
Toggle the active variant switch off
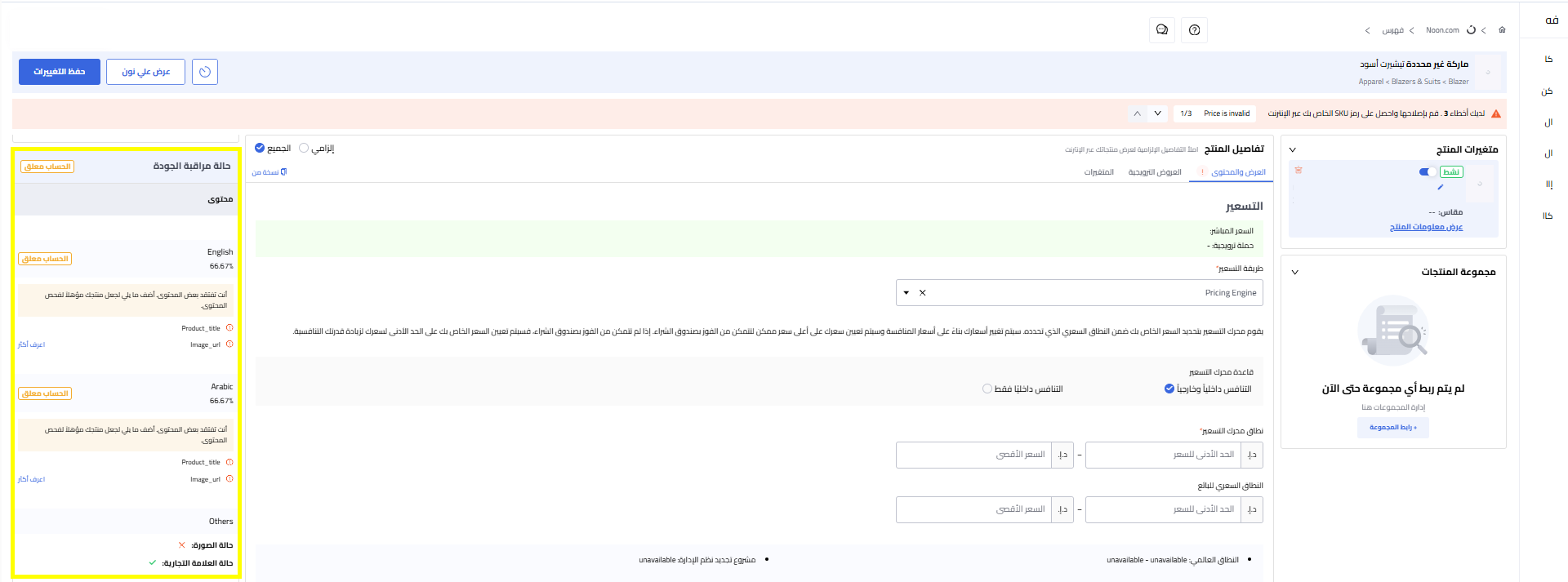[1428, 172]
